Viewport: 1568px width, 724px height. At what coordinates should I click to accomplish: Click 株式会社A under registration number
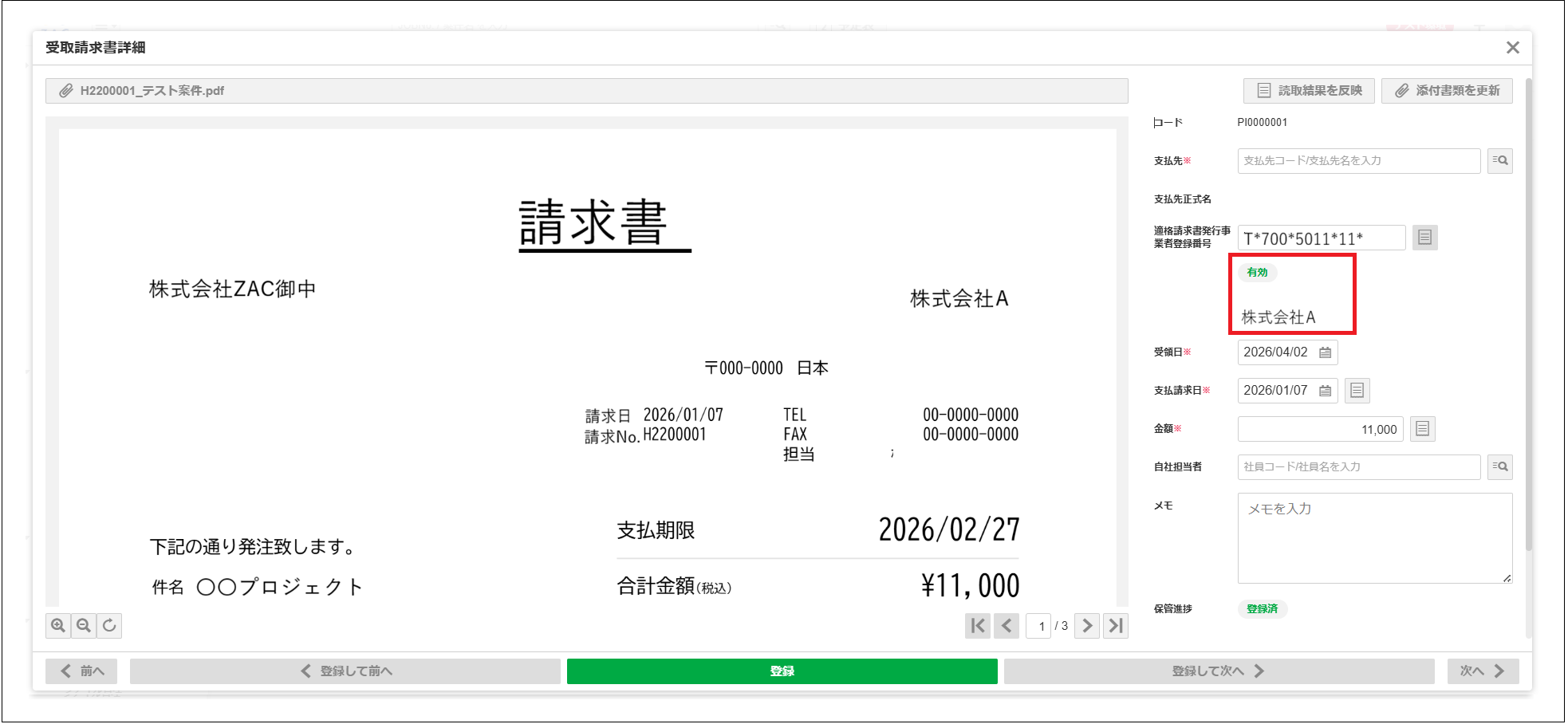point(1278,317)
